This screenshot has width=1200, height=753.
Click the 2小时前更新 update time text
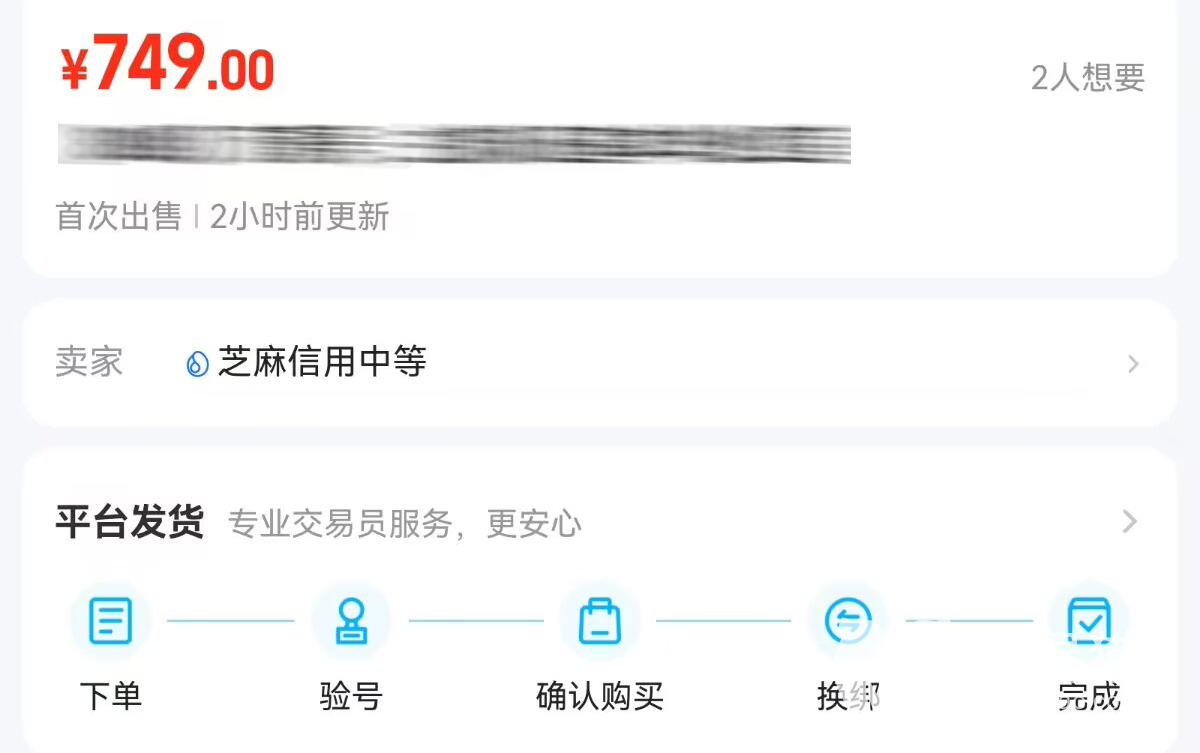point(299,216)
